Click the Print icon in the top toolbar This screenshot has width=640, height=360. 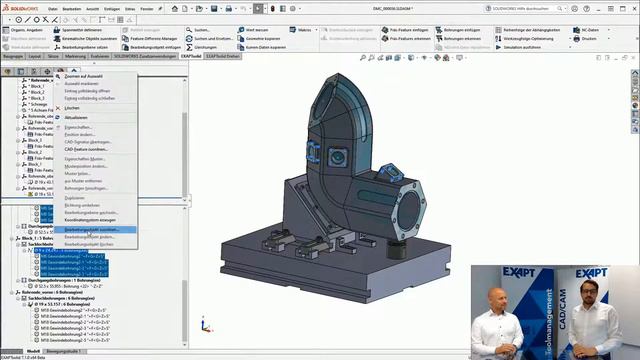(229, 9)
